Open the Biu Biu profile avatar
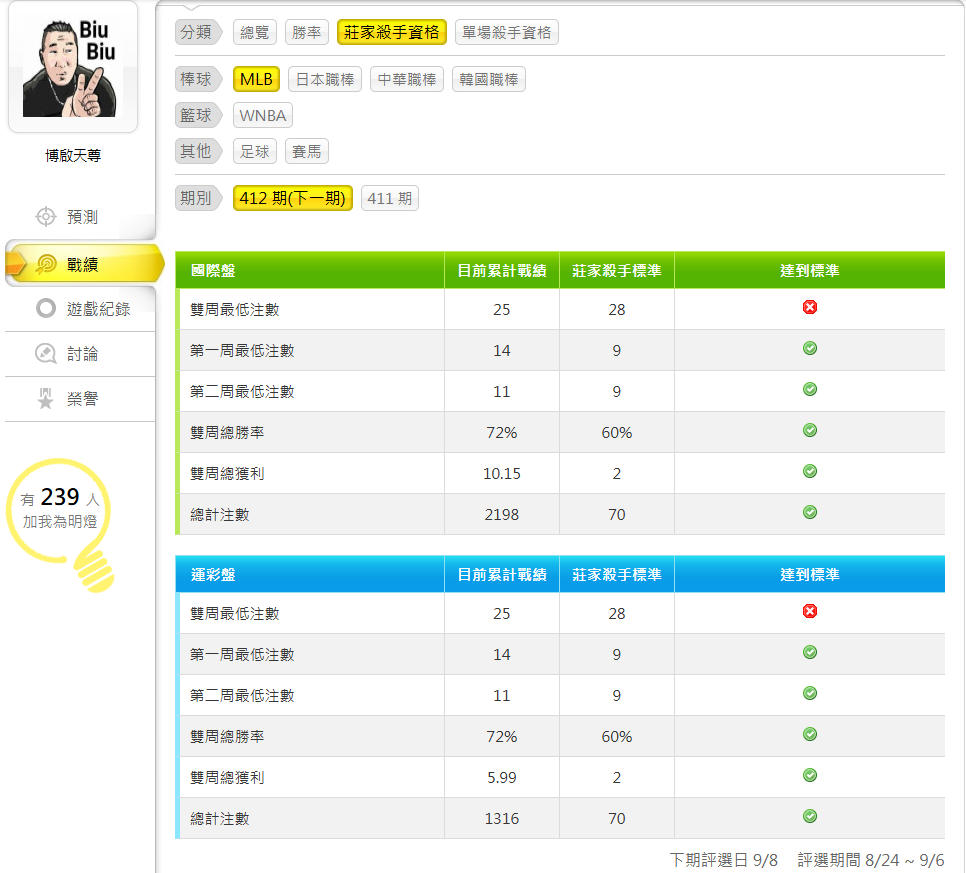This screenshot has width=966, height=873. [x=72, y=66]
